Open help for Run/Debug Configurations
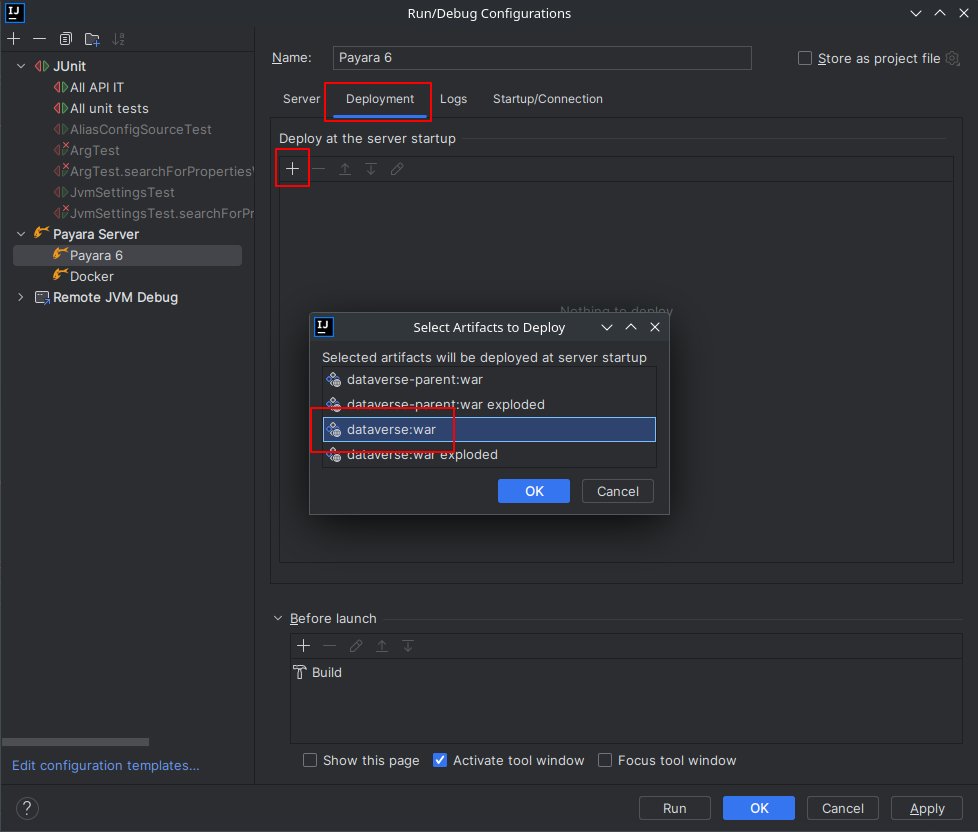The image size is (978, 832). tap(26, 808)
